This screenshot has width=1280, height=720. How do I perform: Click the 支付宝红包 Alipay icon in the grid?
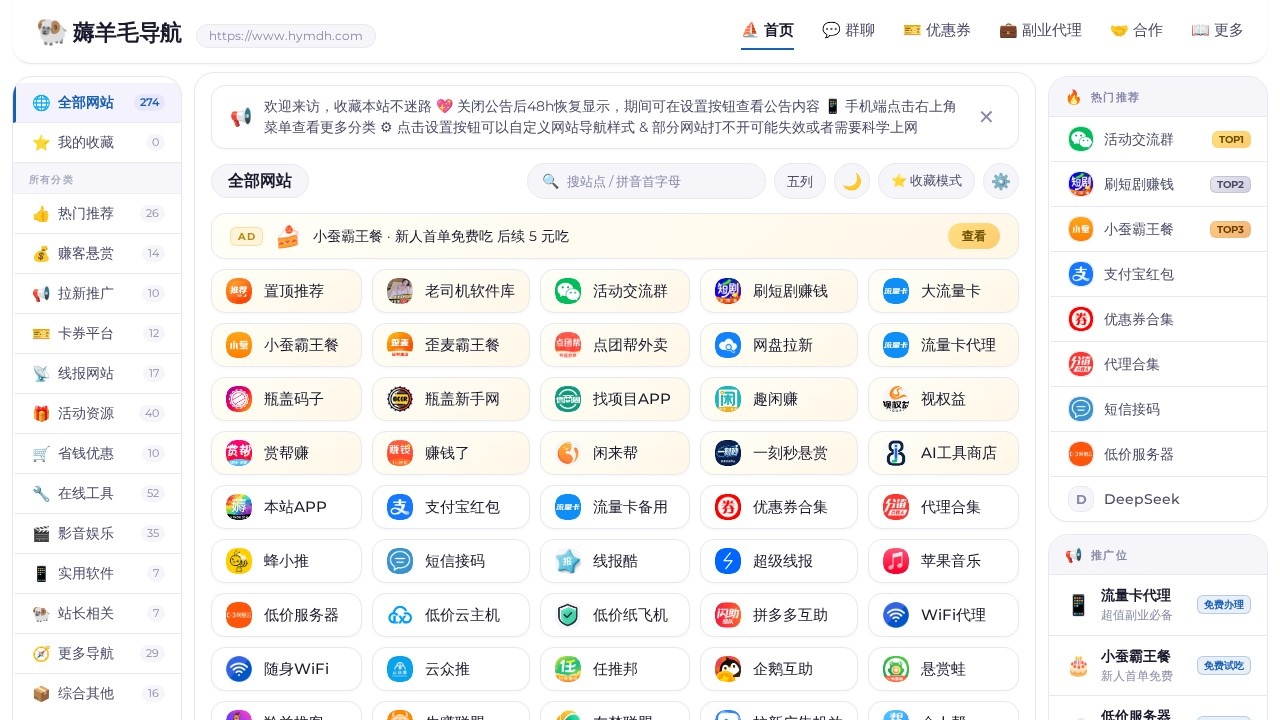(x=400, y=507)
